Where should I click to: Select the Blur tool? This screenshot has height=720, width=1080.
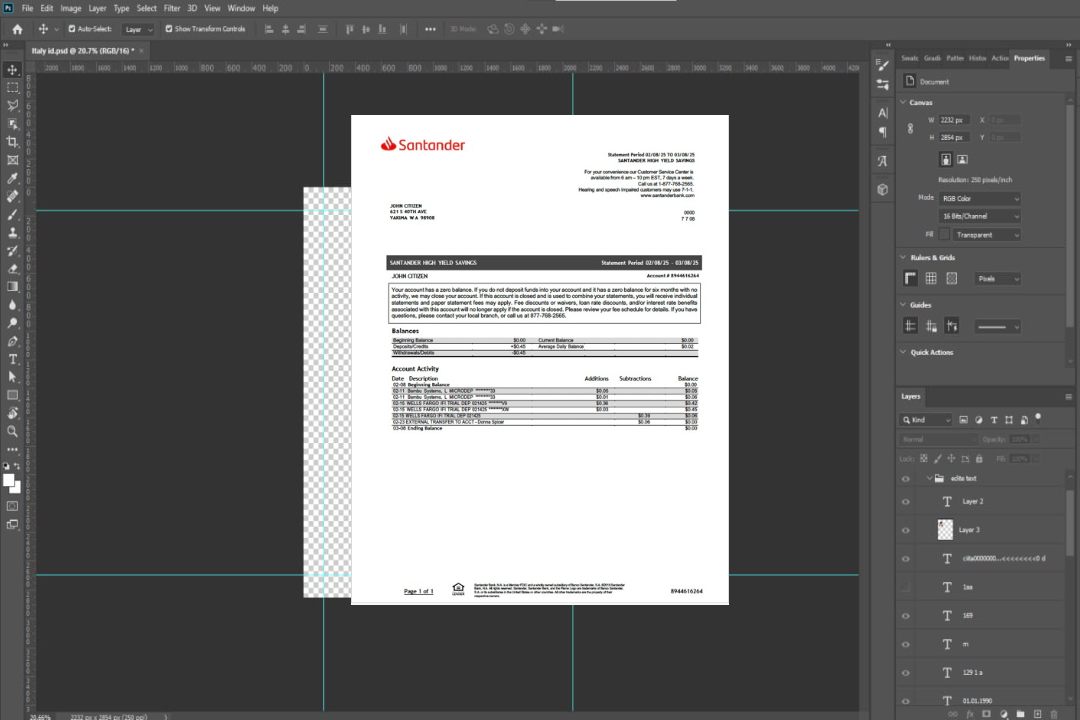point(12,305)
